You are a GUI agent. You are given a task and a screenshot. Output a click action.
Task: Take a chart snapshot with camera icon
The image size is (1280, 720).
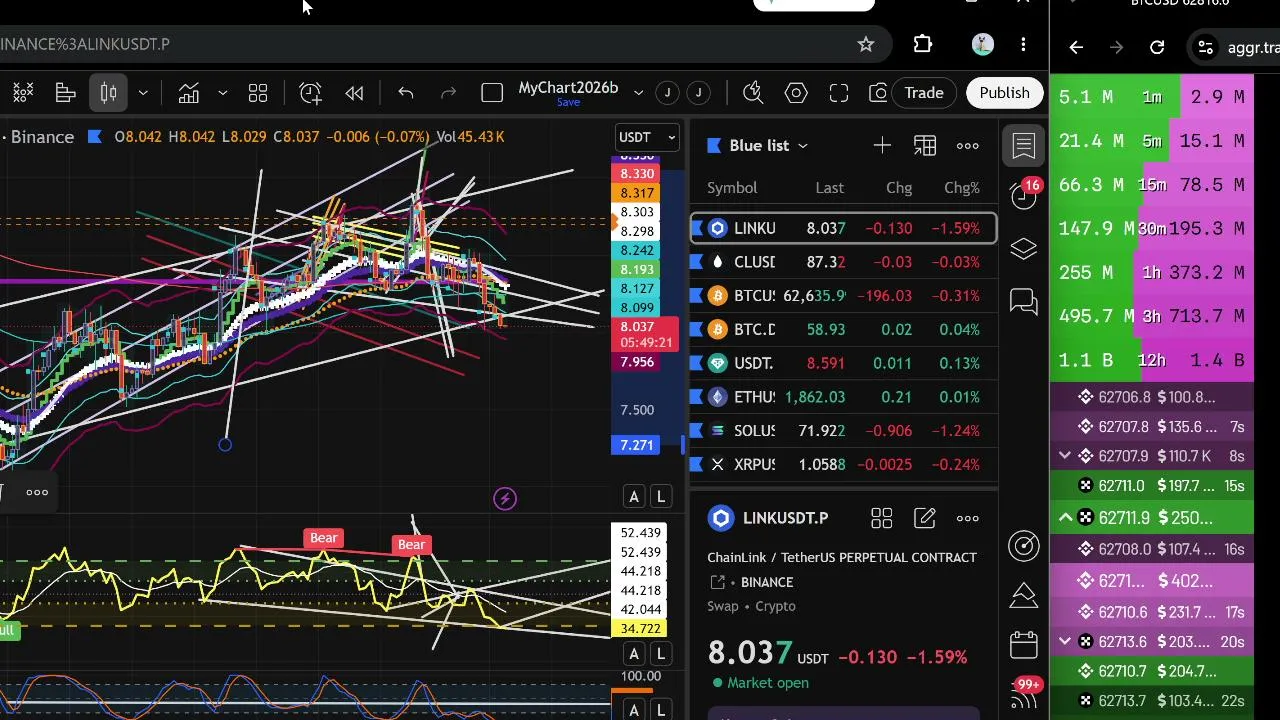tap(878, 93)
